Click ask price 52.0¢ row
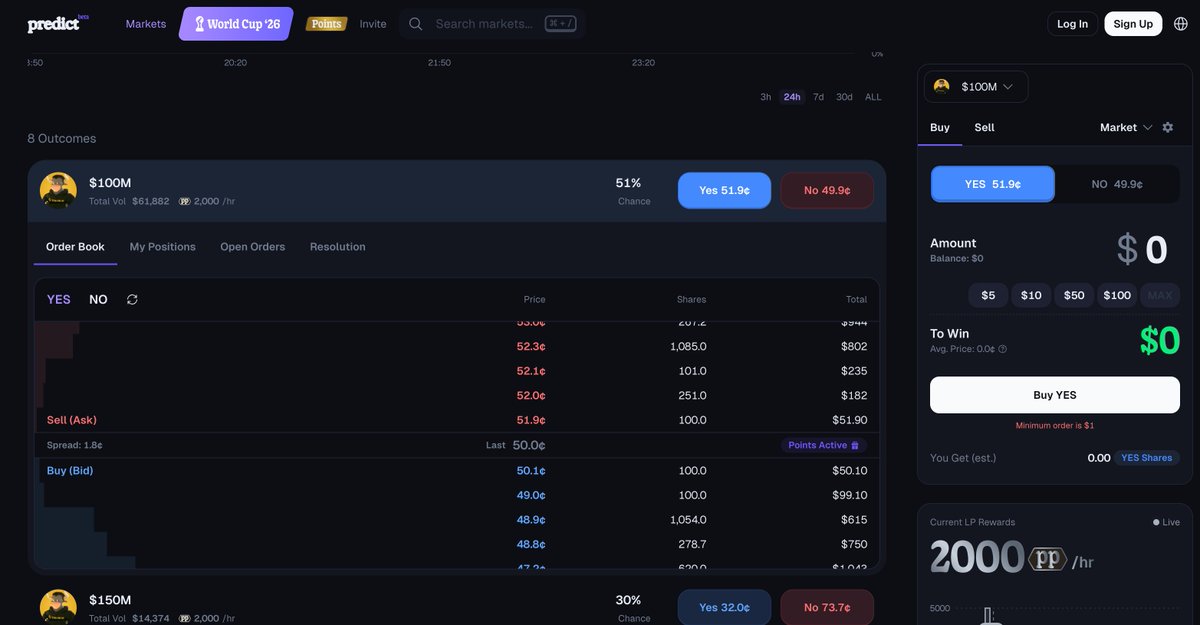 coord(457,395)
